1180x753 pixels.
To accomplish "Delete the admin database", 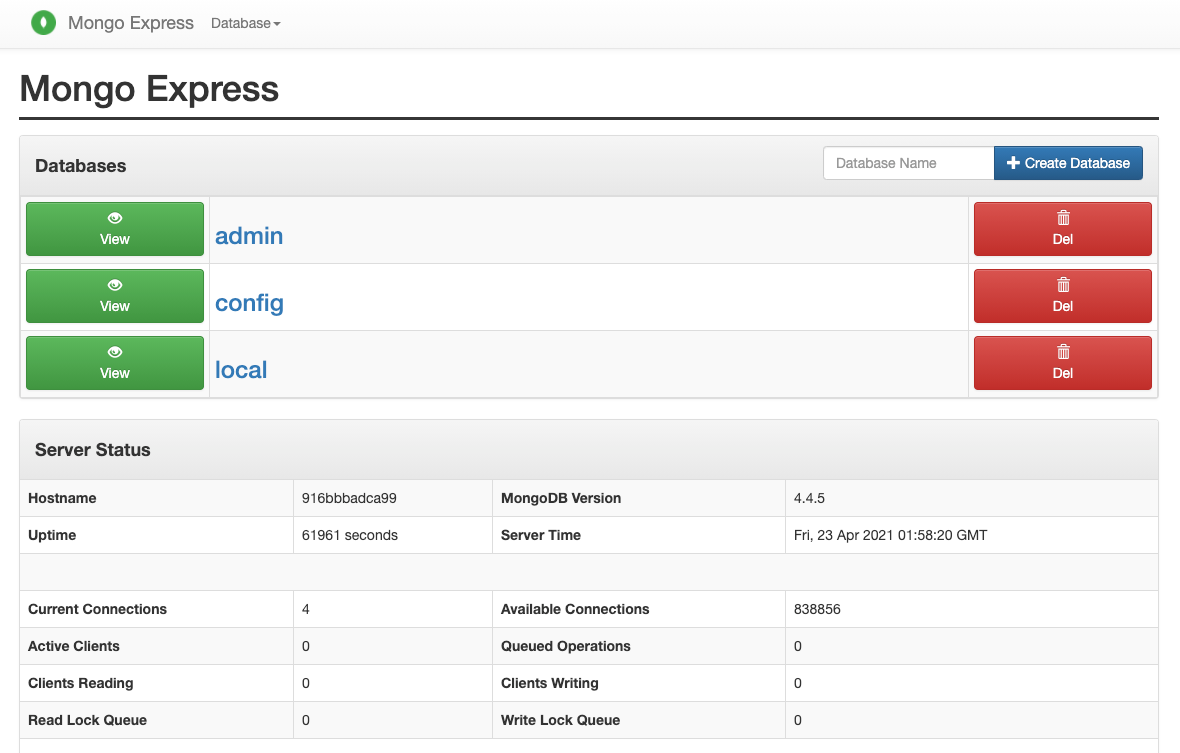I will 1063,229.
